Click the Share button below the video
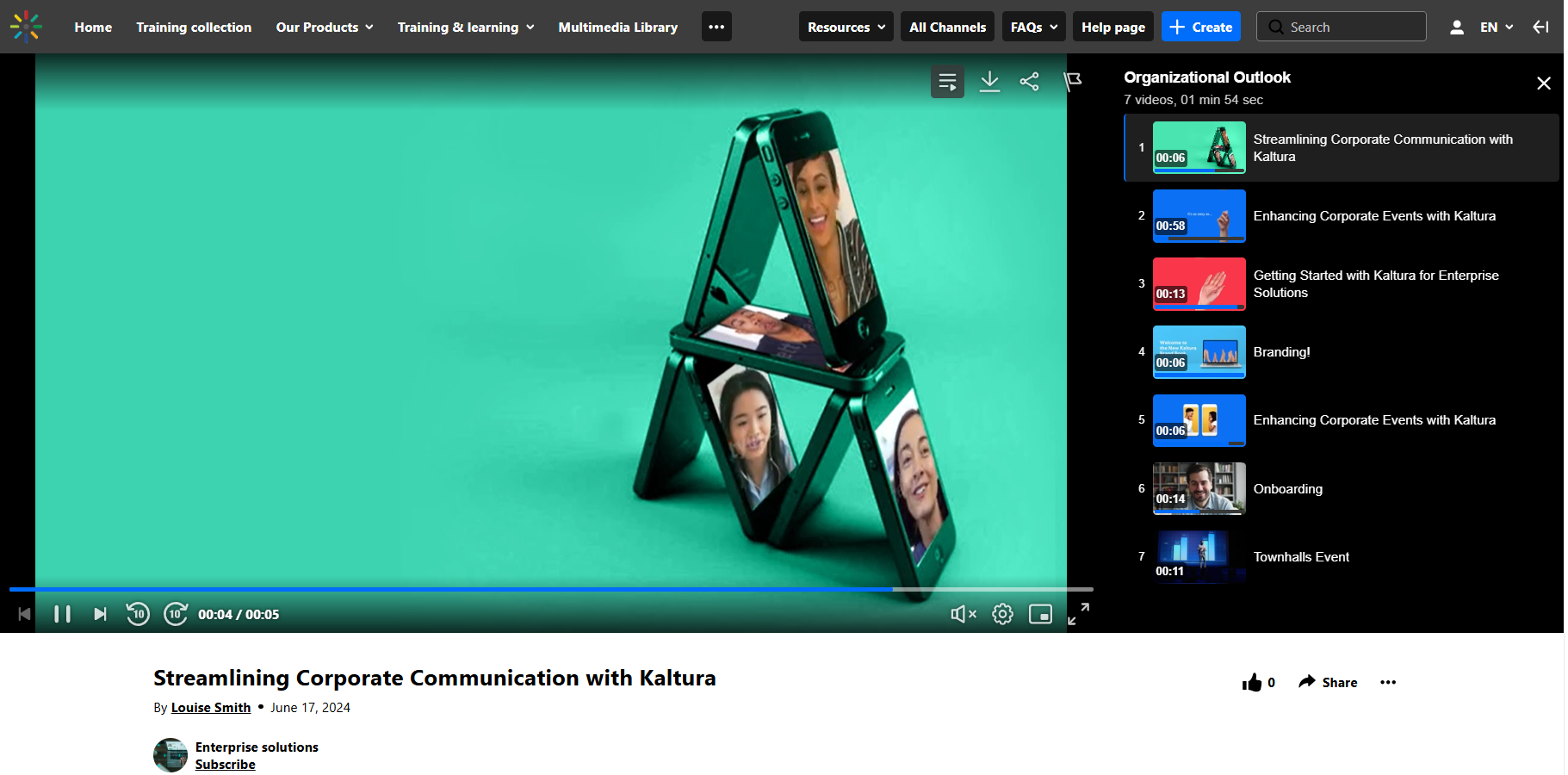This screenshot has width=1568, height=775. tap(1328, 683)
